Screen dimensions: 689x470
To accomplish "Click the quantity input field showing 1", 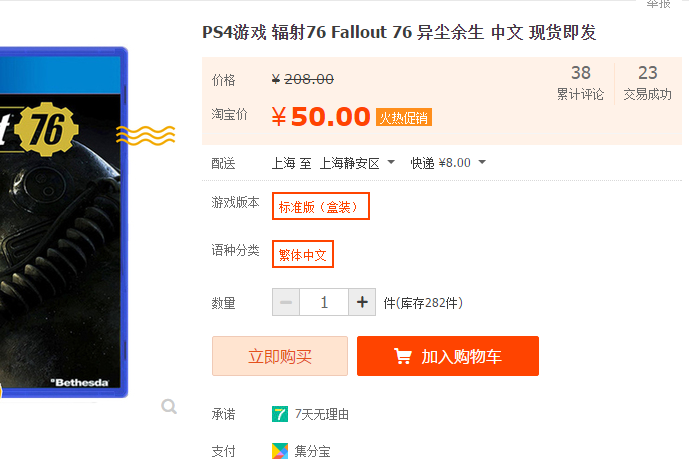I will point(324,302).
